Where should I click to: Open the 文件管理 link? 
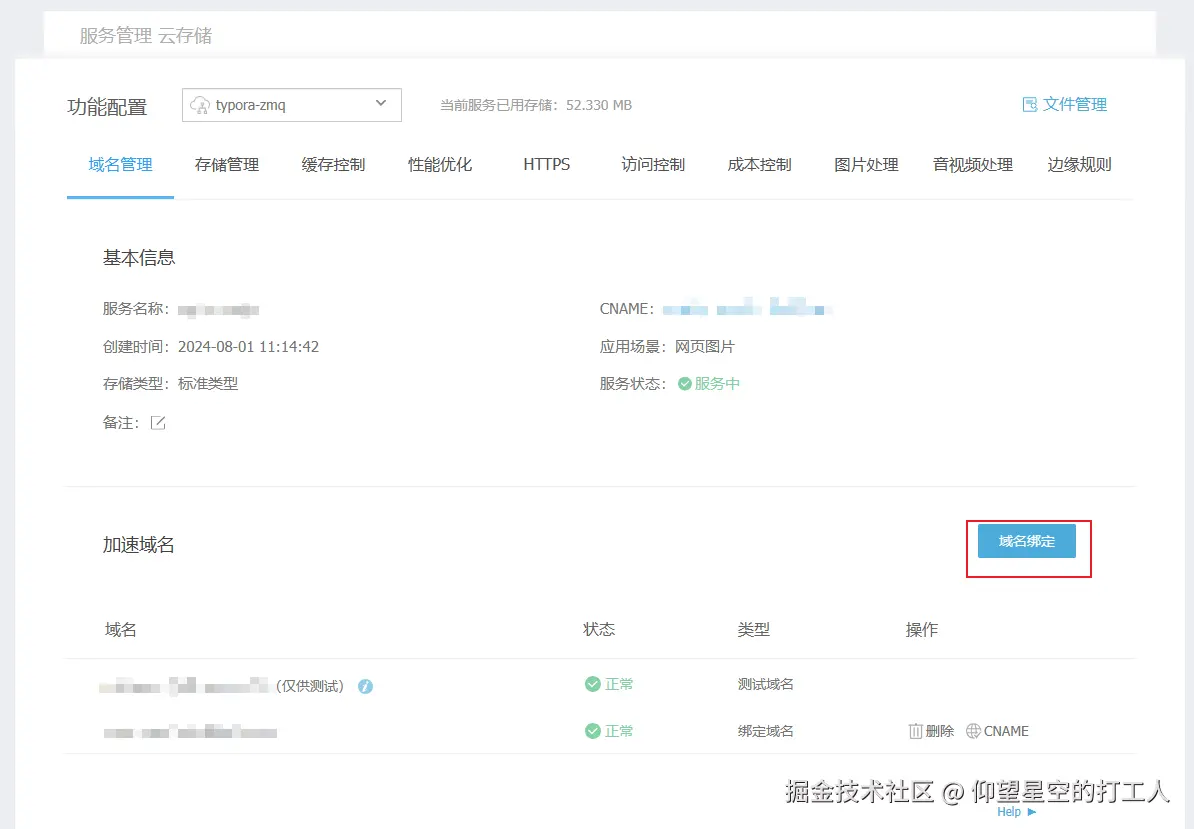pyautogui.click(x=1065, y=104)
